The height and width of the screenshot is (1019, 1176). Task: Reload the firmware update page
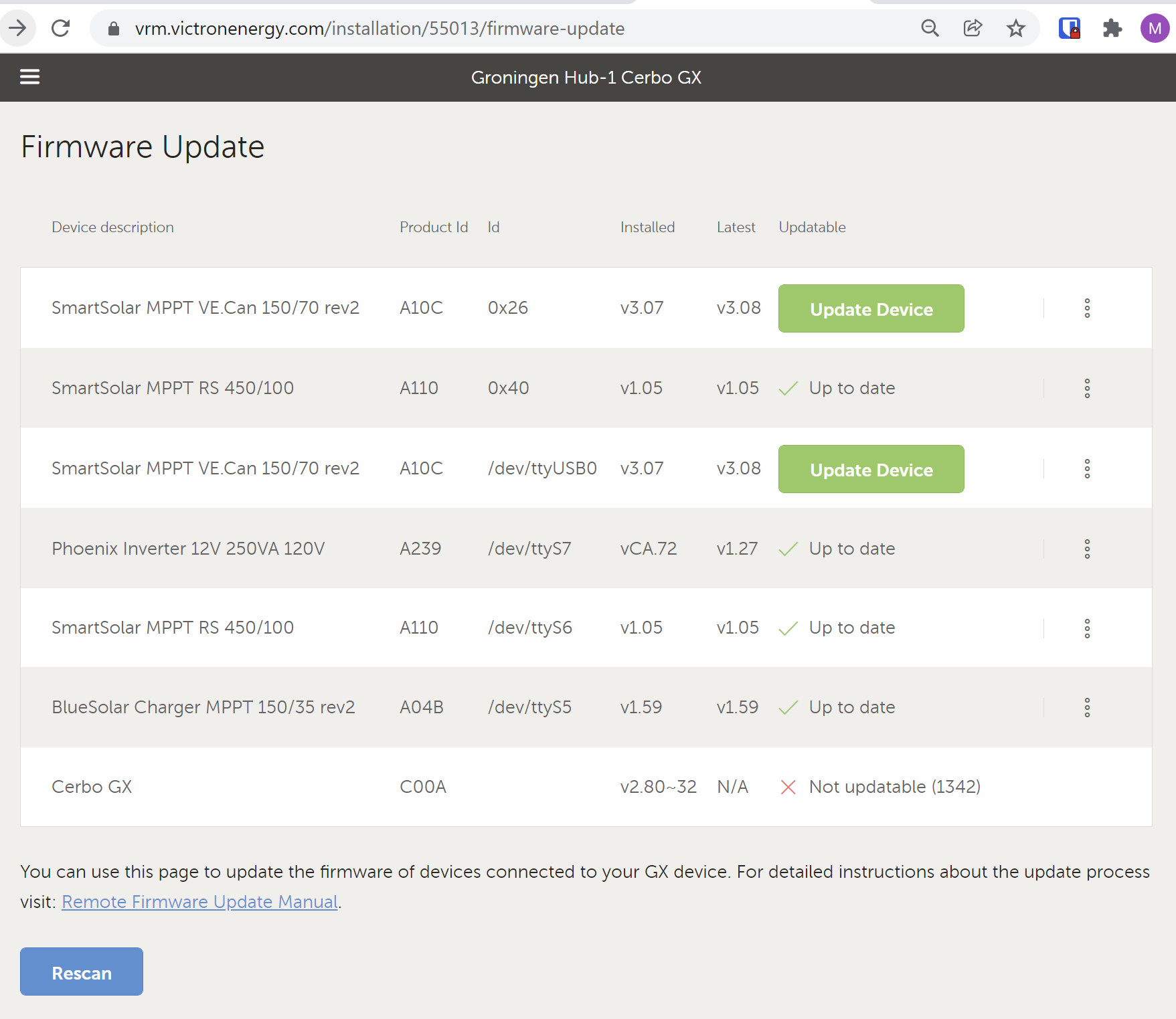pos(60,28)
